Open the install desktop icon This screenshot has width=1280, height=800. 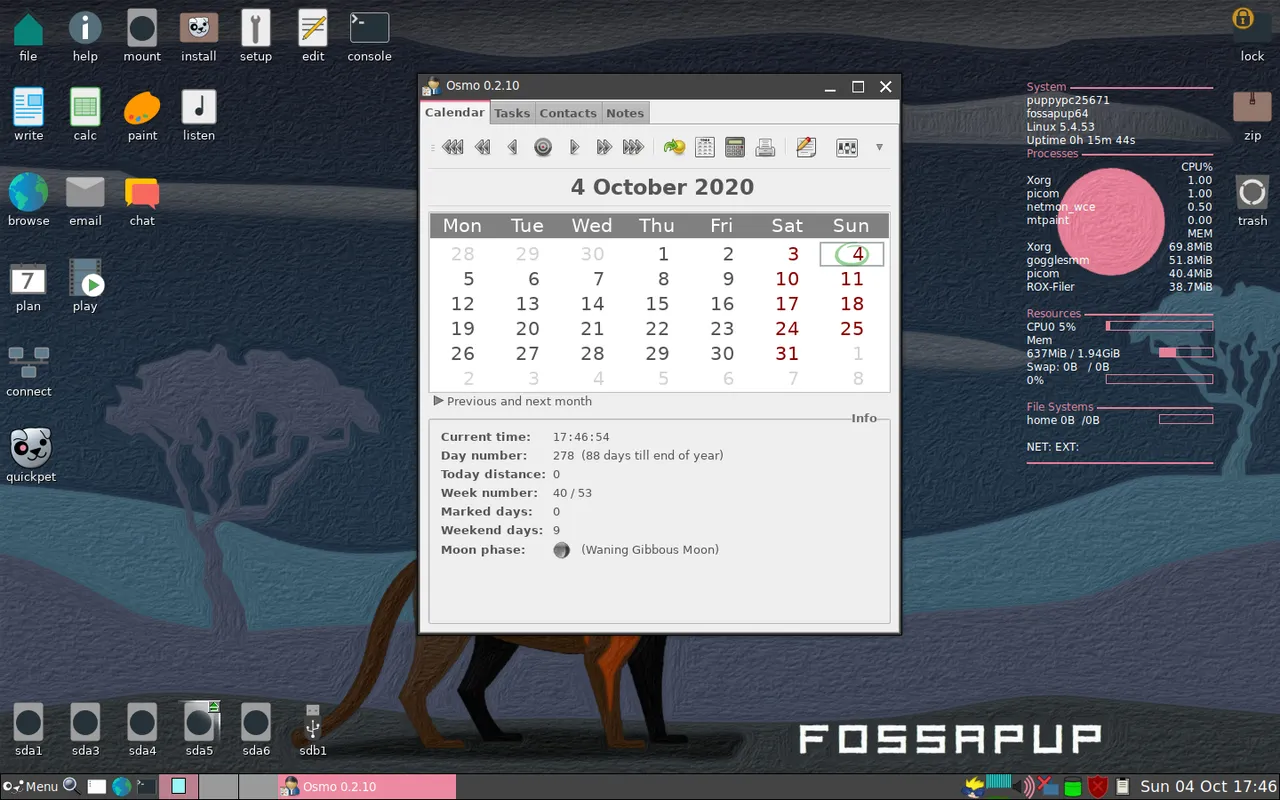(x=199, y=37)
